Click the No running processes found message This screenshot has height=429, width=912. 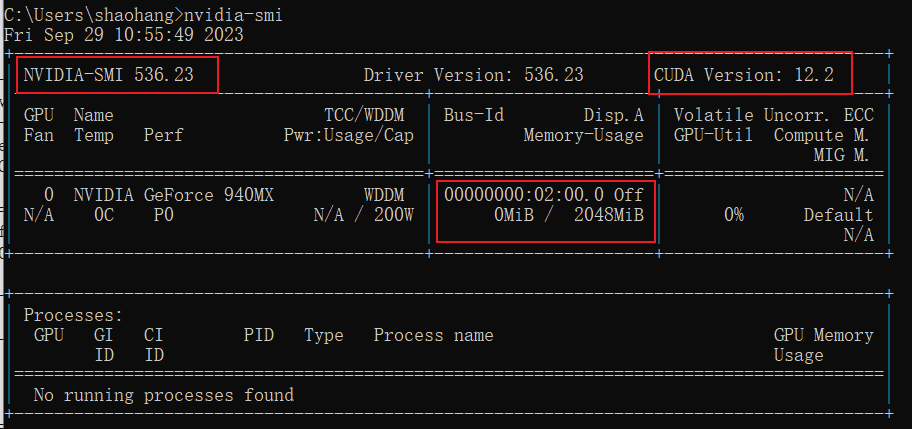coord(163,395)
